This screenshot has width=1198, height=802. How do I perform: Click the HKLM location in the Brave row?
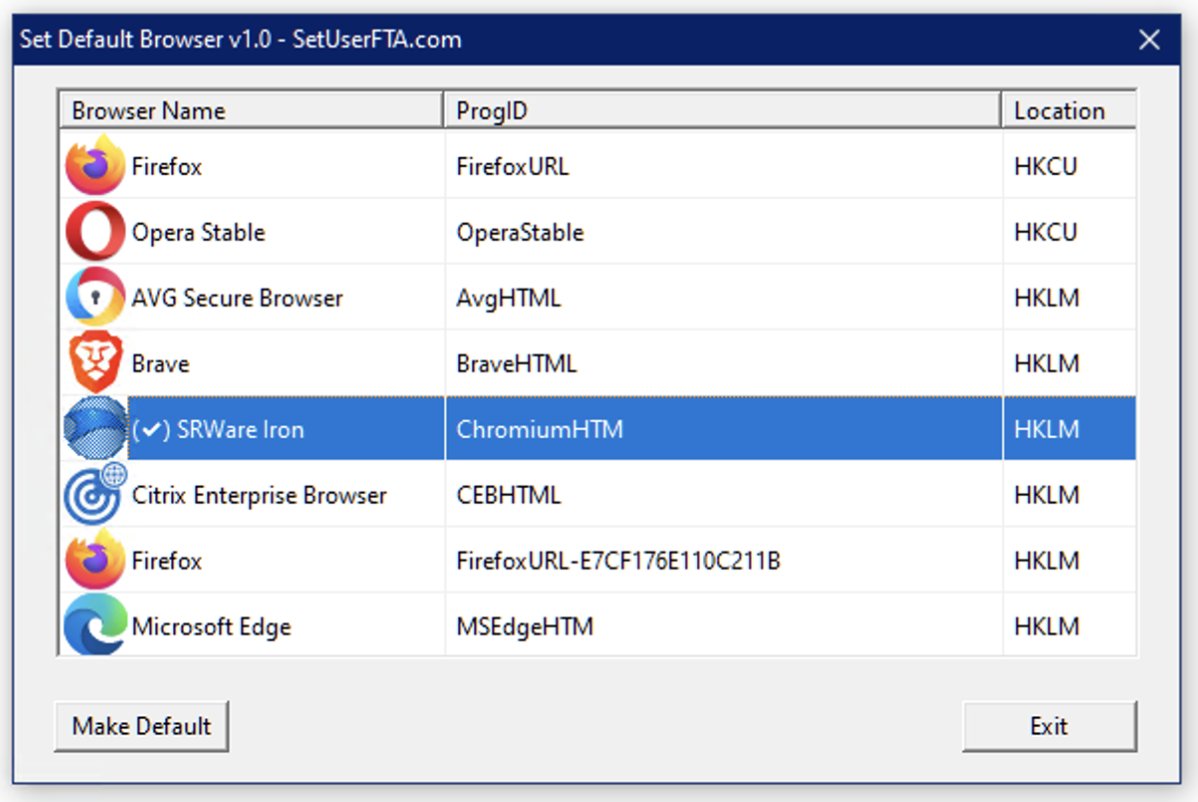coord(1047,363)
